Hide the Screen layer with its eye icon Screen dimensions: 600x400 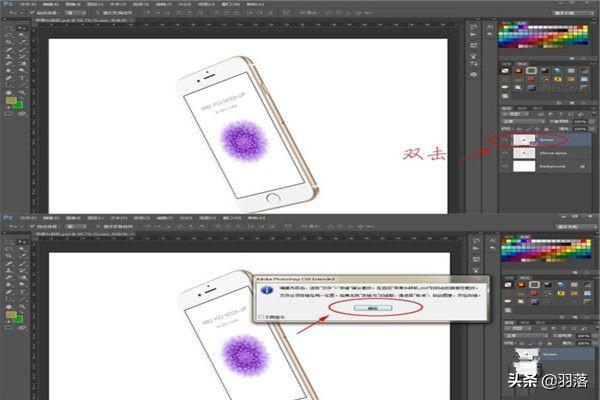pos(508,142)
